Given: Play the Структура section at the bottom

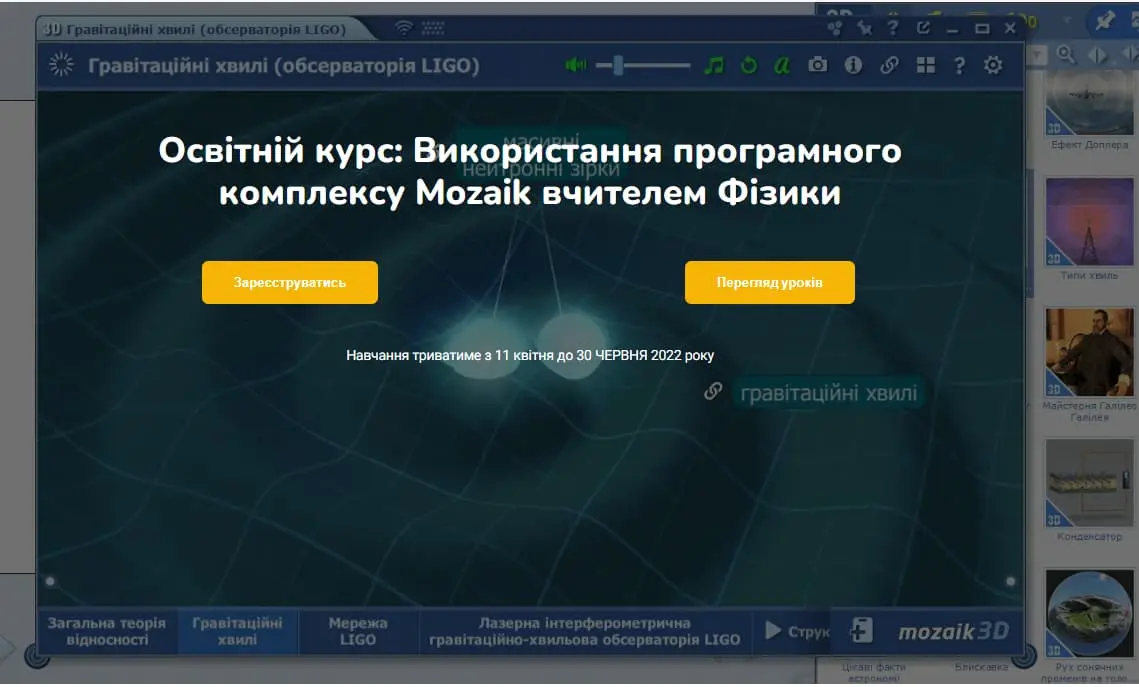Looking at the screenshot, I should tap(797, 631).
